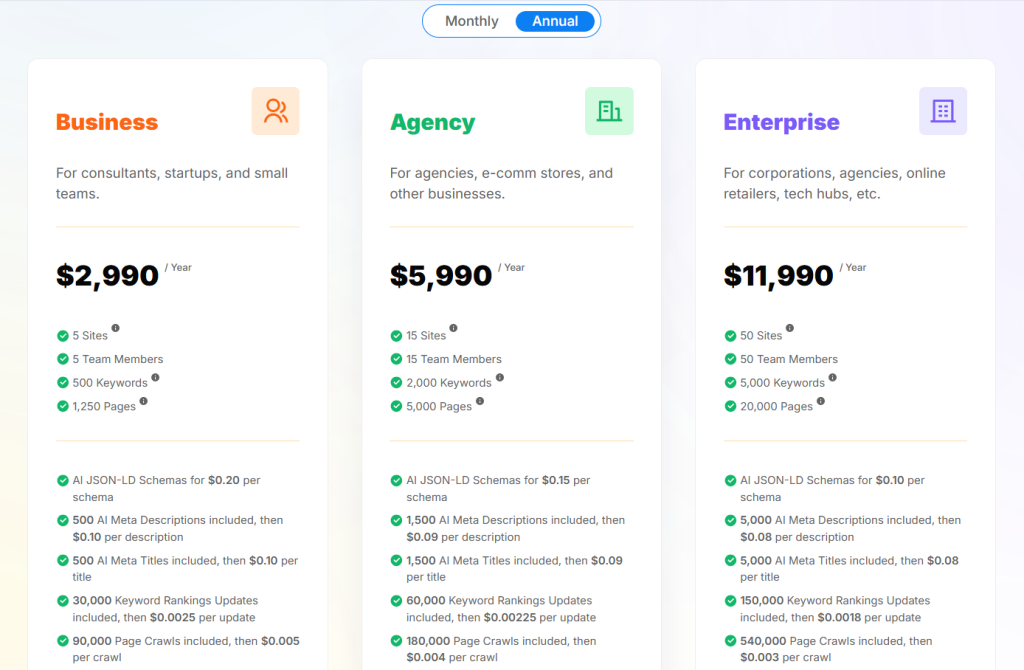The width and height of the screenshot is (1024, 670).
Task: Click the '50 Sites' feature text
Action: point(761,336)
